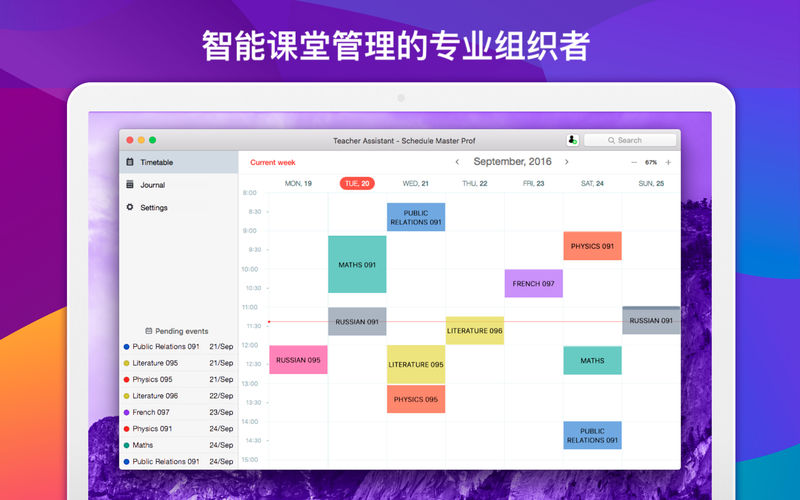Click the September, 2016 heading
This screenshot has width=800, height=500.
512,162
